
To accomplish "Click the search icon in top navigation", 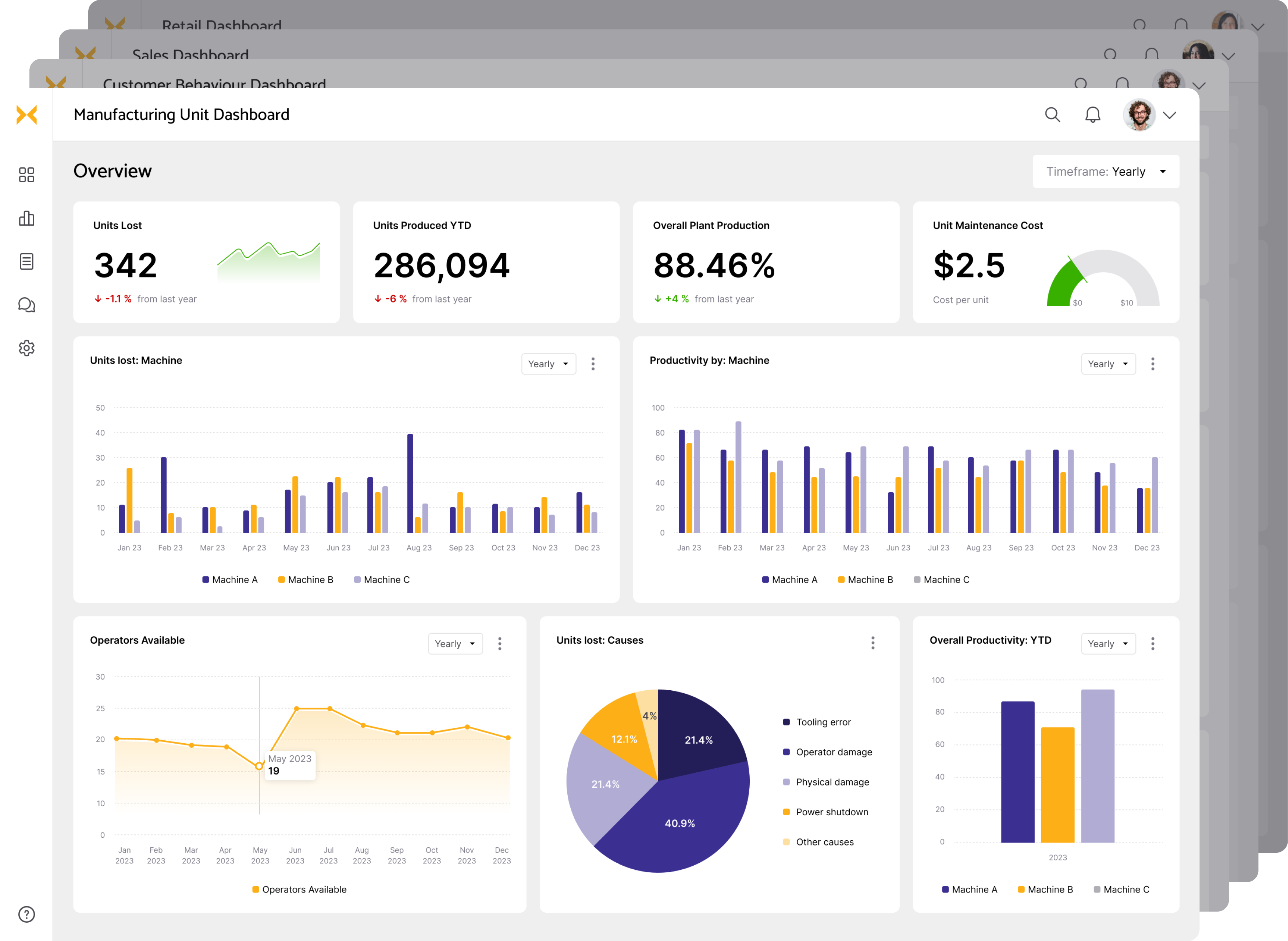I will [1054, 114].
